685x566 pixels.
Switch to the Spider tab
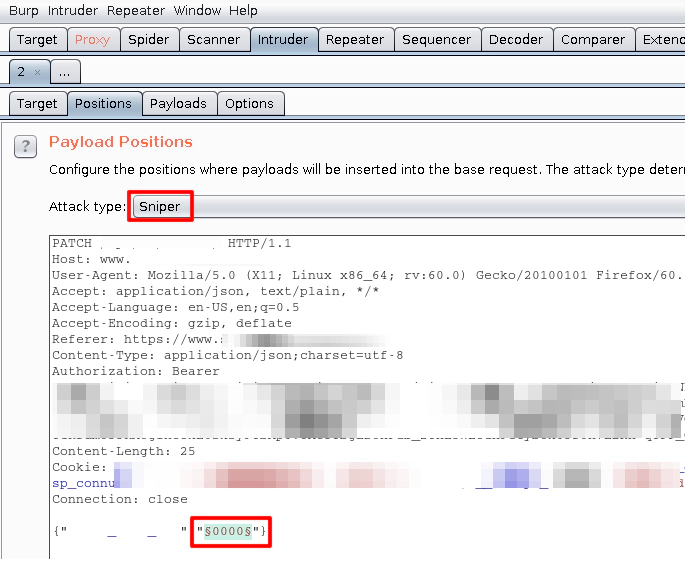[148, 40]
